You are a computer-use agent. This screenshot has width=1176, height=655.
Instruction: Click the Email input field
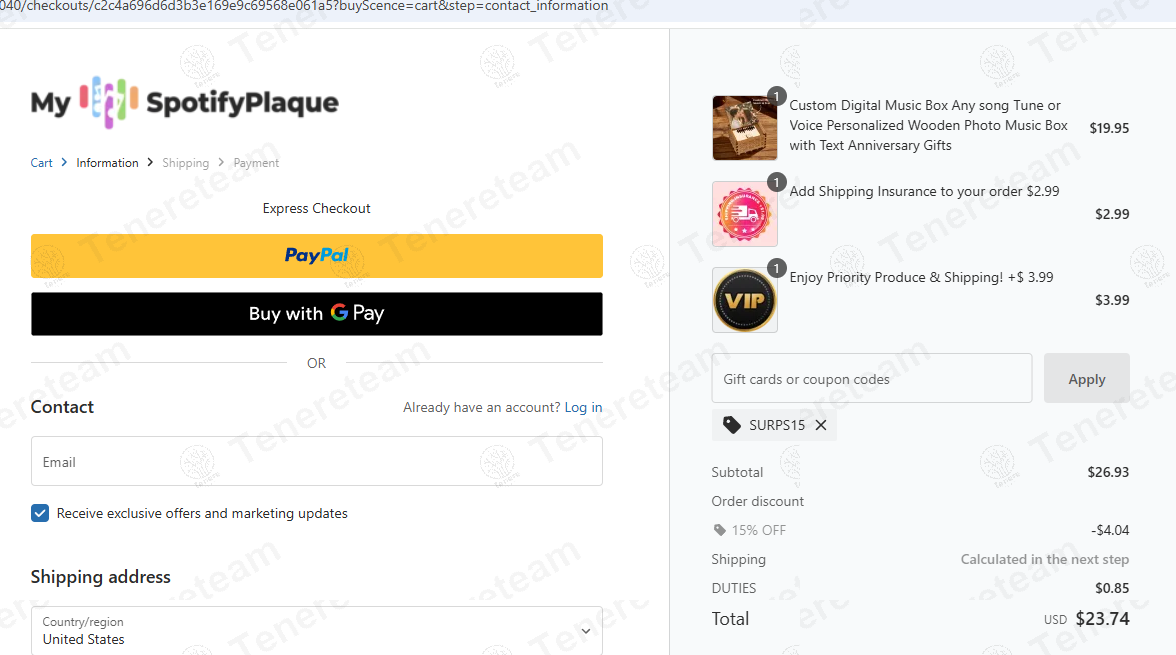316,461
